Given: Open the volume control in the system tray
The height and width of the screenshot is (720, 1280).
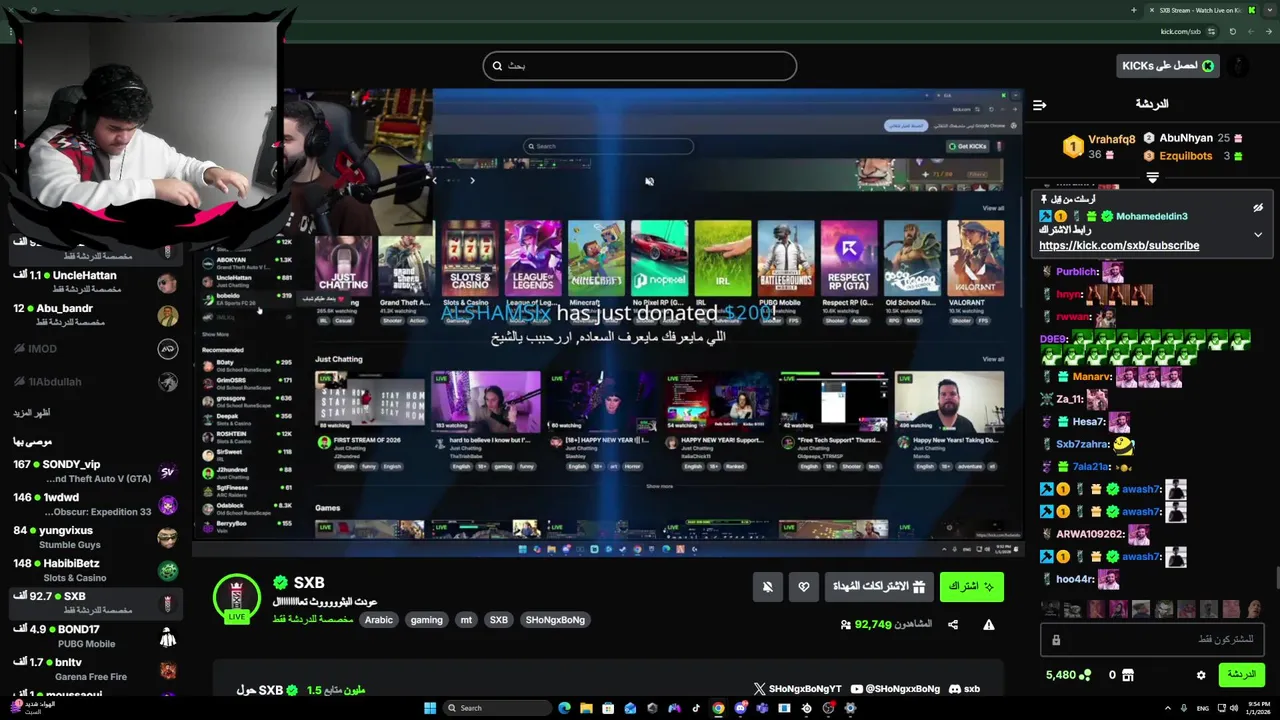Looking at the screenshot, I should tap(1233, 708).
